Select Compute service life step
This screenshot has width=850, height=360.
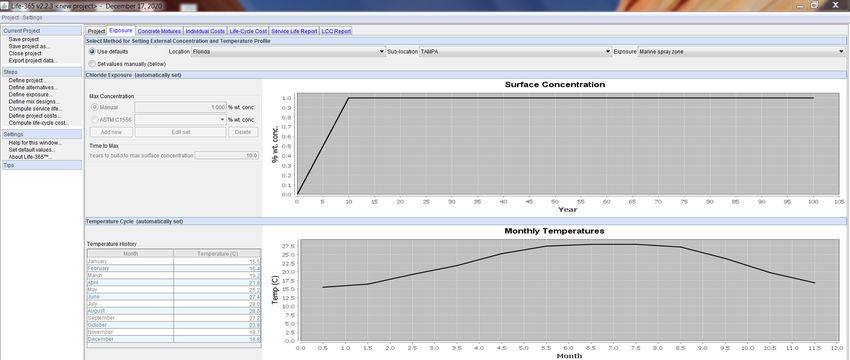(35, 108)
